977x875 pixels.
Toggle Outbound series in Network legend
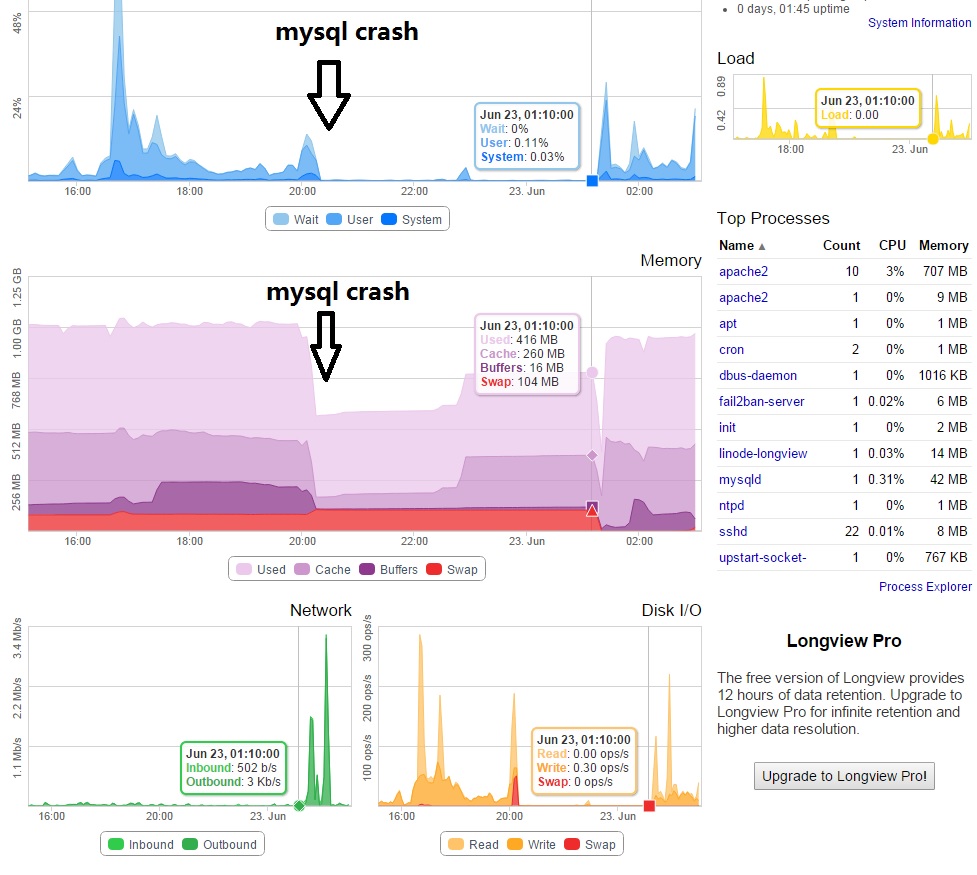point(219,844)
